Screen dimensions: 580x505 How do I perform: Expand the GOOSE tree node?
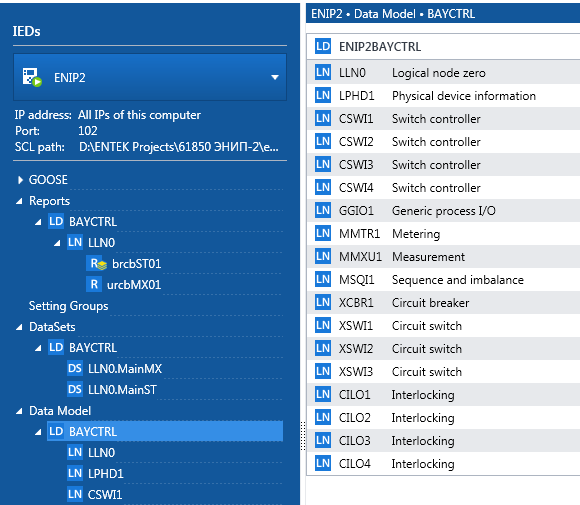click(x=20, y=180)
